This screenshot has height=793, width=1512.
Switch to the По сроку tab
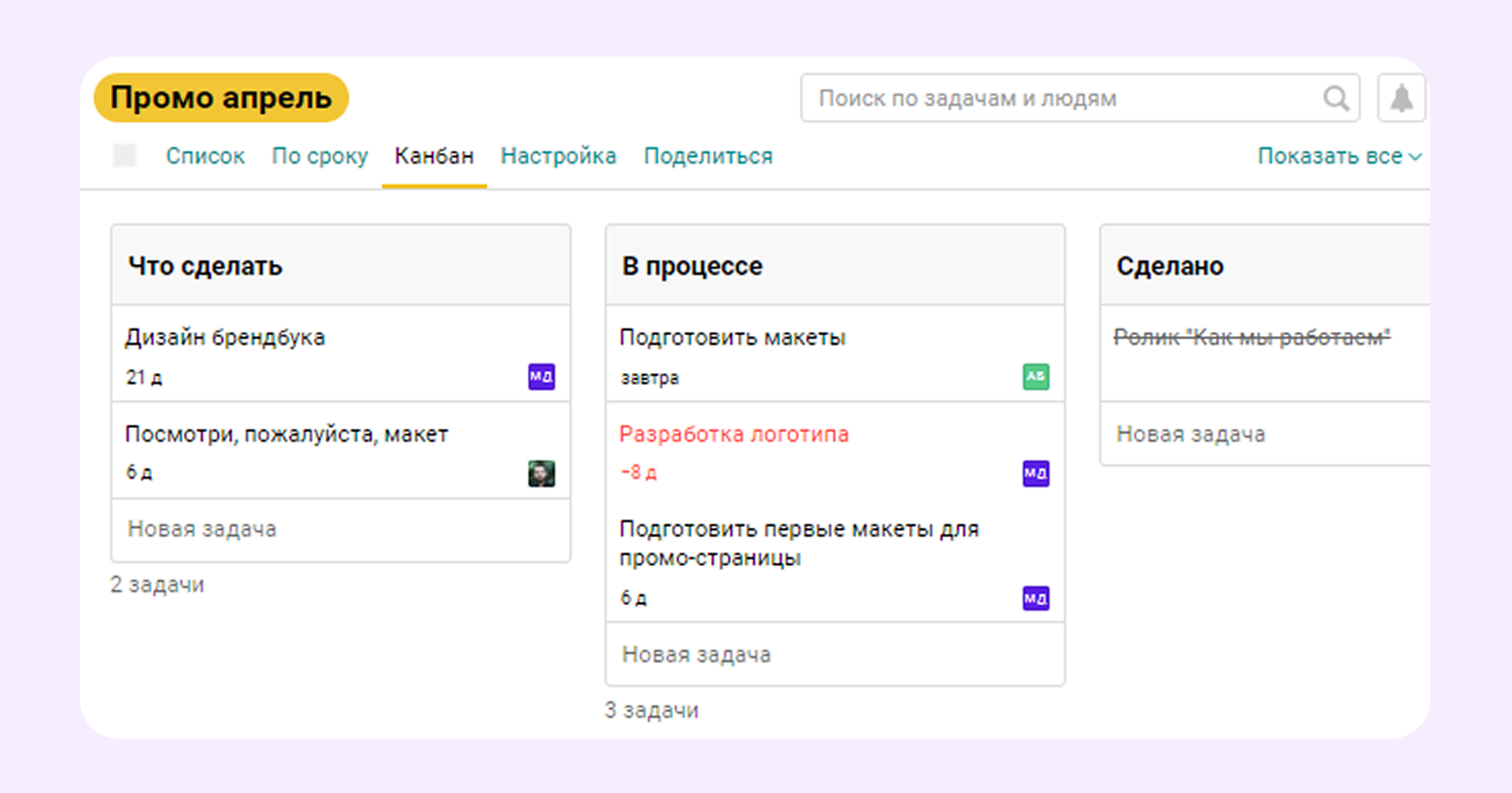point(320,156)
